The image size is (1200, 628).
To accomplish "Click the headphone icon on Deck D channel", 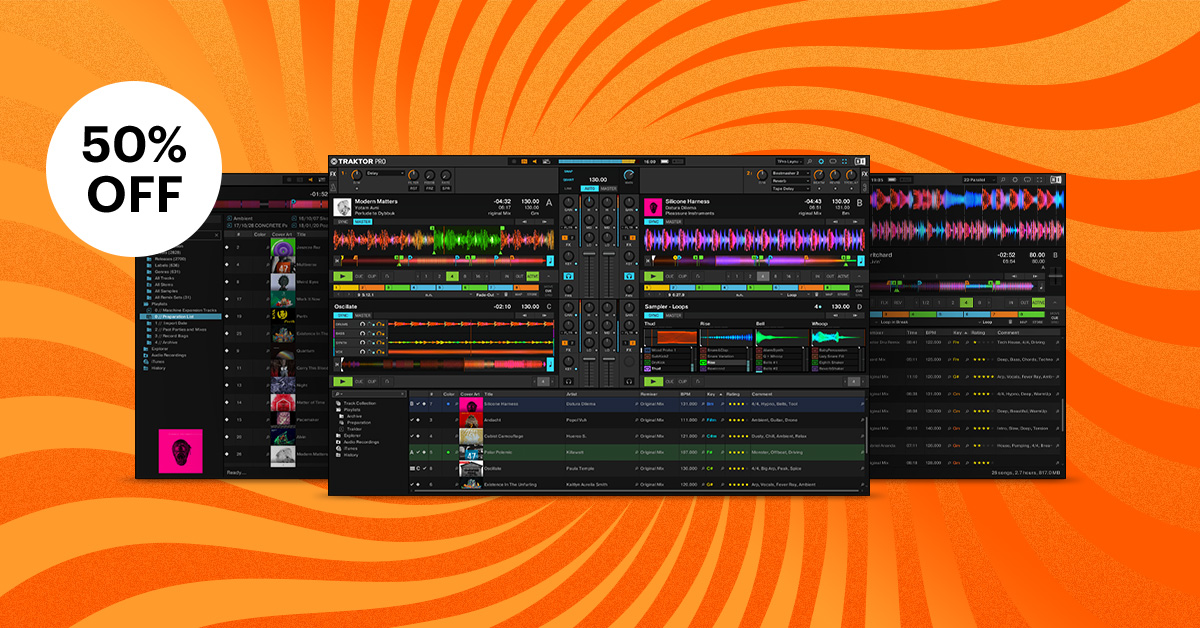I will tap(630, 380).
